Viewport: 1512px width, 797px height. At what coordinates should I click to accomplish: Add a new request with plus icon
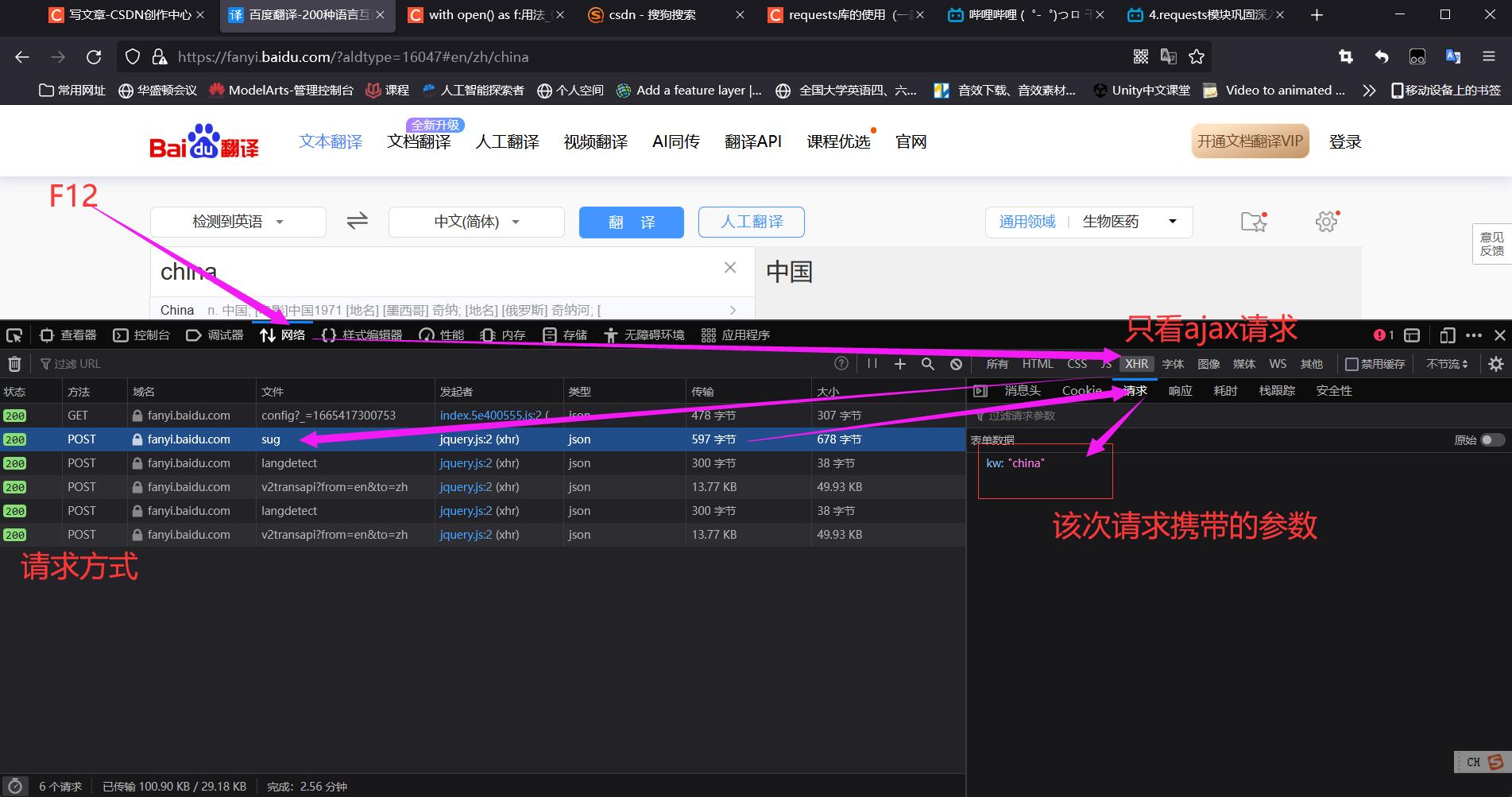pos(899,364)
